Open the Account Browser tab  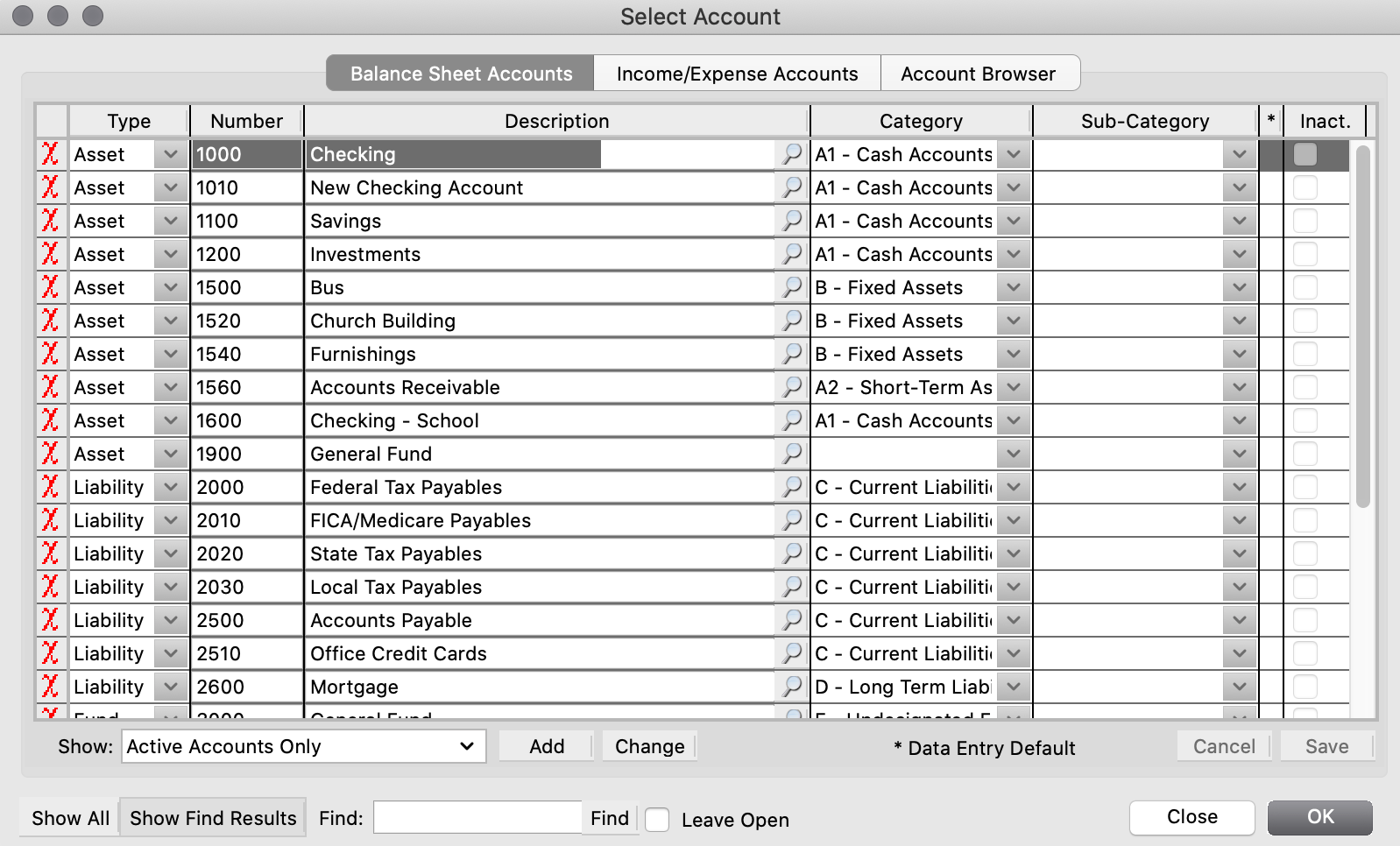(x=978, y=74)
